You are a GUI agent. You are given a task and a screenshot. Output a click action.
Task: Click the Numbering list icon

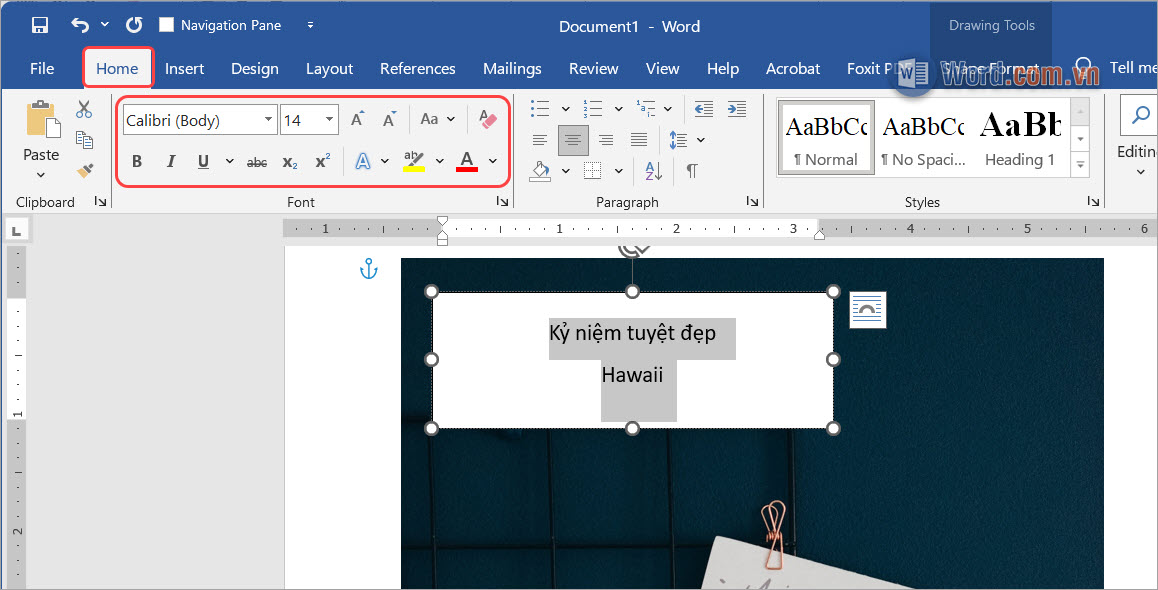(x=593, y=109)
